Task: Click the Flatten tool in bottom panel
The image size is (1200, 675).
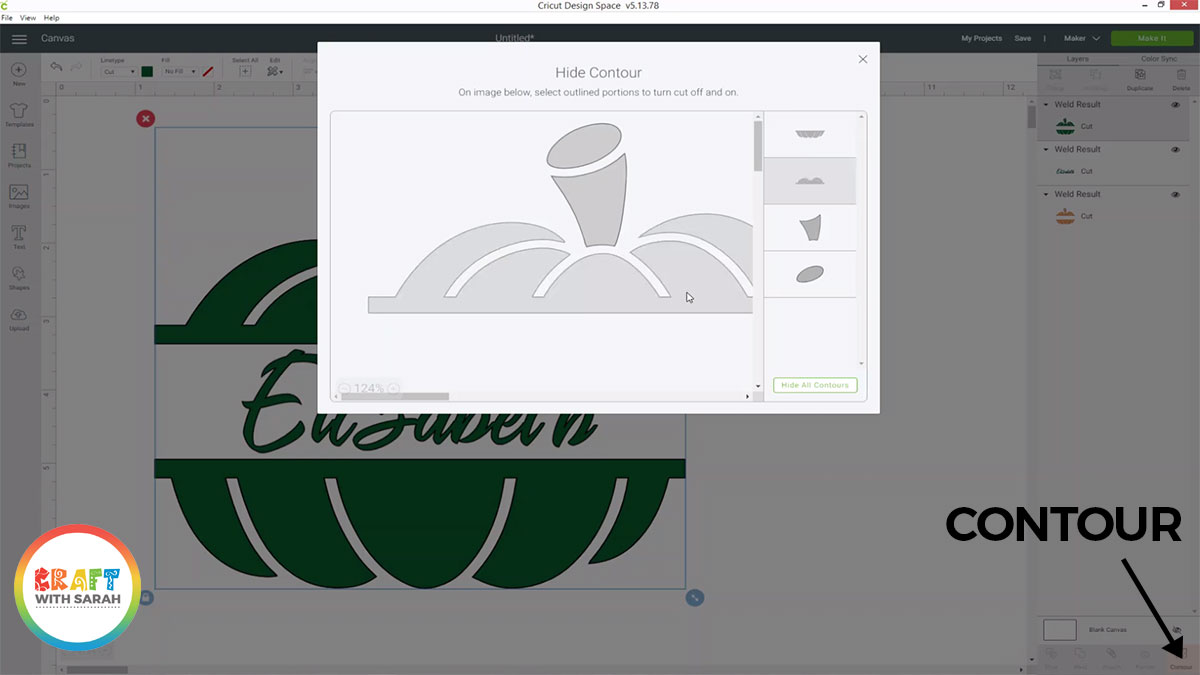Action: (1145, 658)
